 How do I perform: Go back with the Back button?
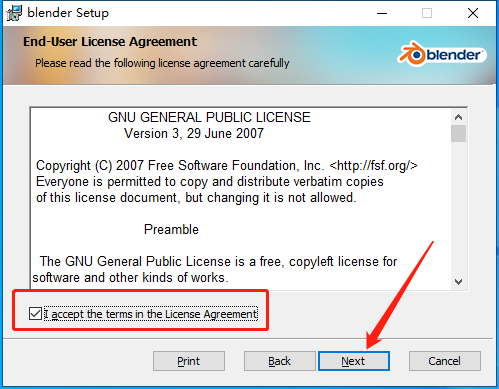tap(279, 361)
